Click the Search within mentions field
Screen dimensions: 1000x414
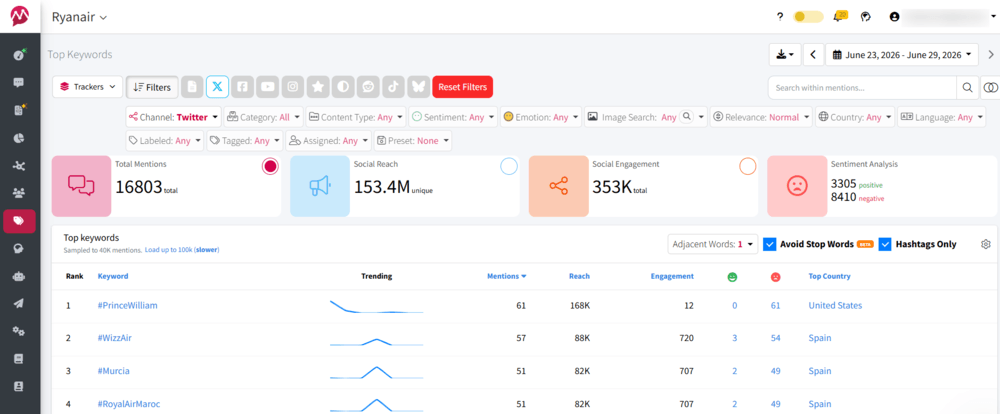[x=863, y=87]
